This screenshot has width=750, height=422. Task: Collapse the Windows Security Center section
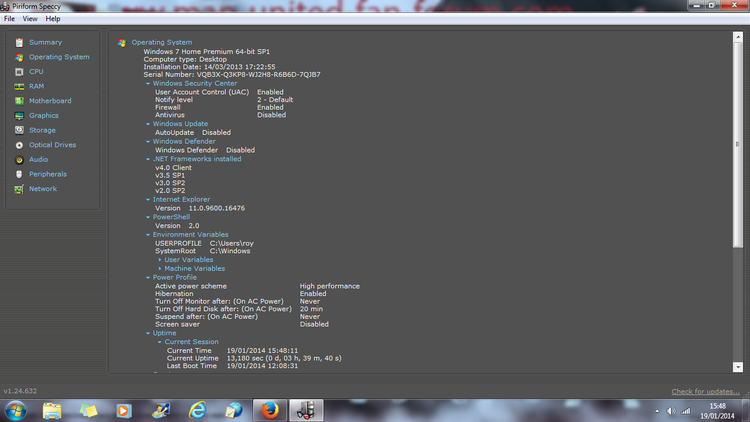pyautogui.click(x=148, y=84)
